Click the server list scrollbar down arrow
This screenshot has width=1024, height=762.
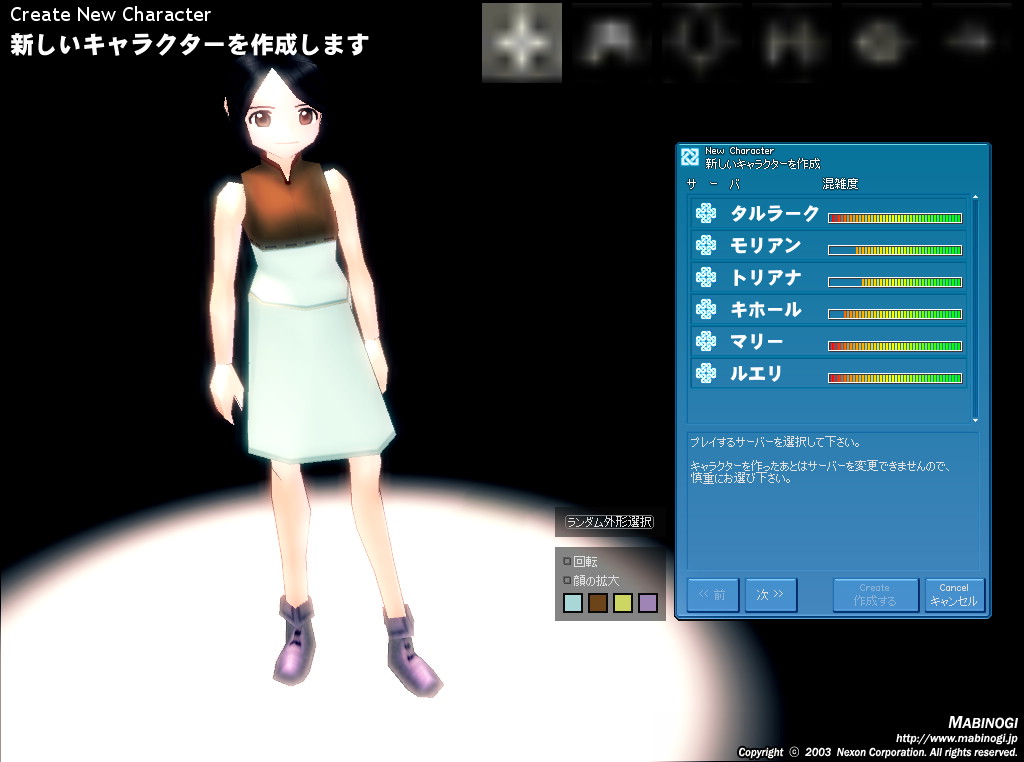click(975, 420)
